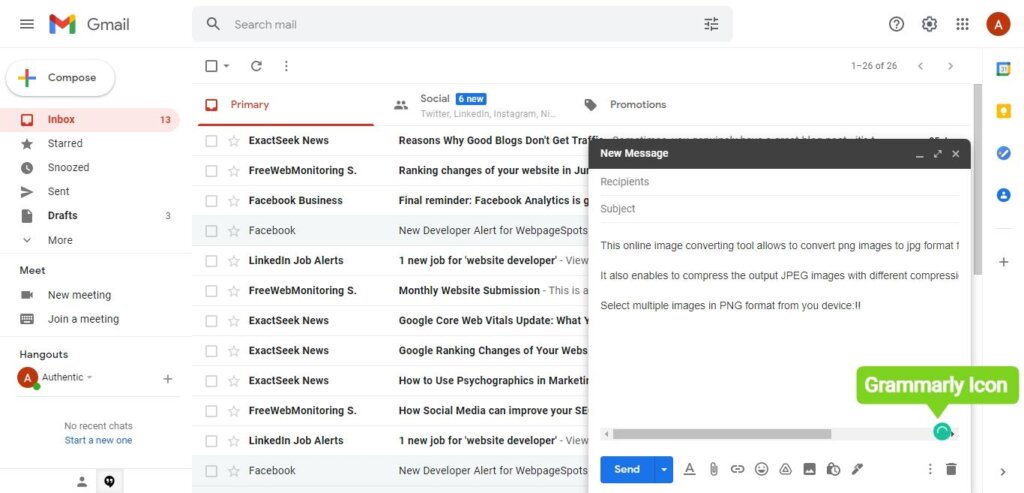1024x493 pixels.
Task: Insert signature with the pen icon
Action: click(x=857, y=469)
